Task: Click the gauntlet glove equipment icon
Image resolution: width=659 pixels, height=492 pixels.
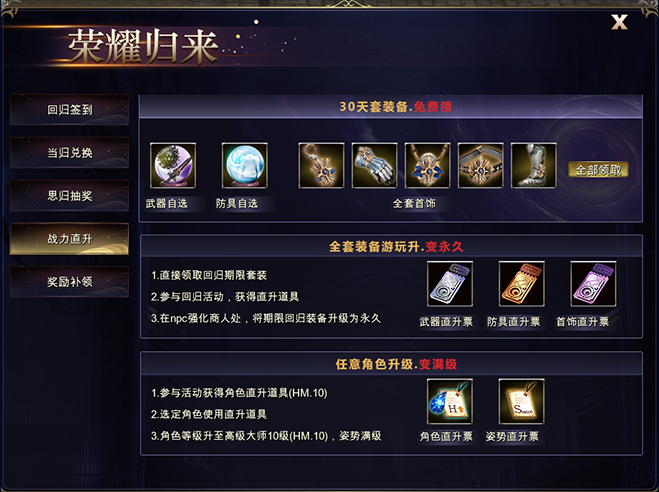Action: point(374,165)
